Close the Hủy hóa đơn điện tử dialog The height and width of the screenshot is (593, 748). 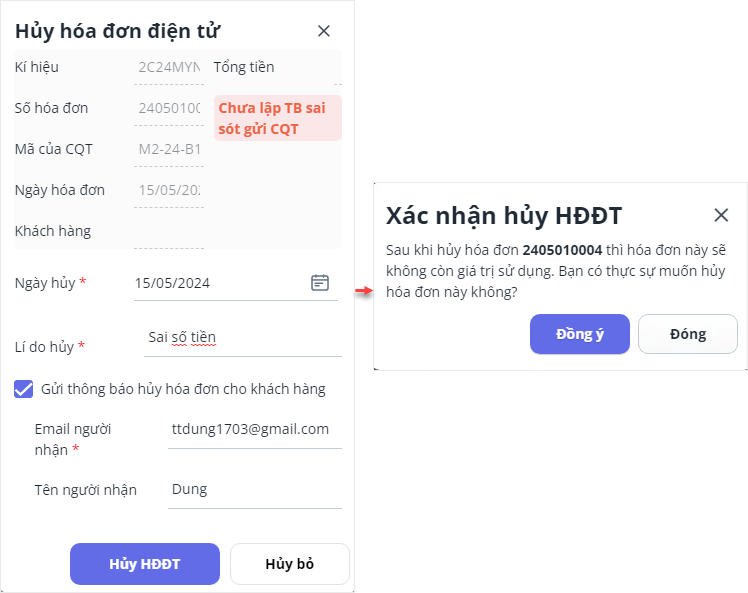point(323,31)
